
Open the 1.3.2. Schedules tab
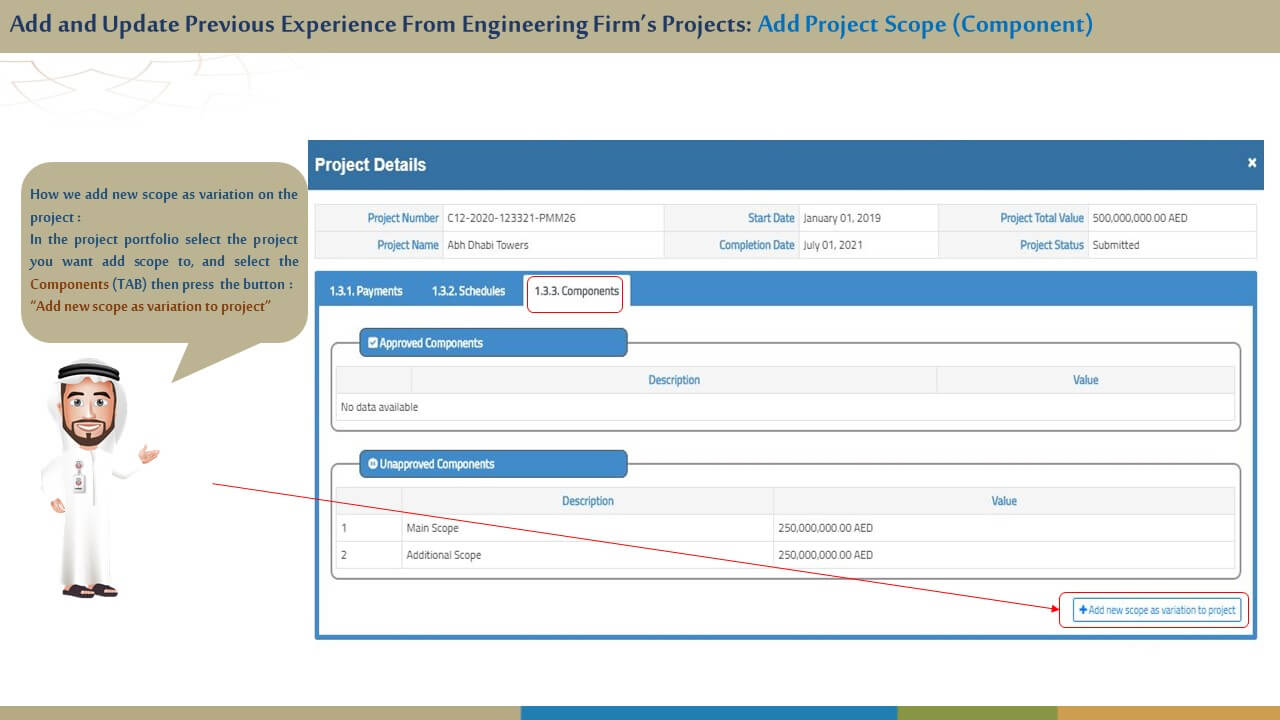click(468, 291)
